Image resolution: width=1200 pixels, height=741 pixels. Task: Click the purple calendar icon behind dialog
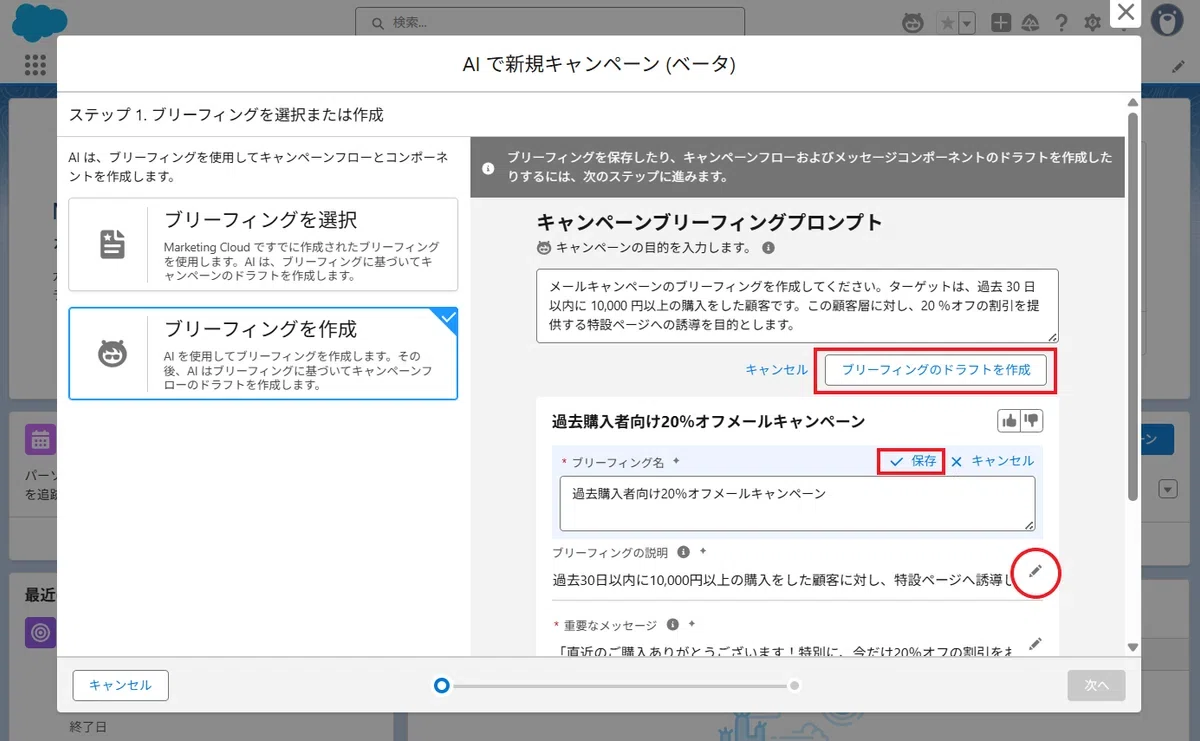coord(40,440)
